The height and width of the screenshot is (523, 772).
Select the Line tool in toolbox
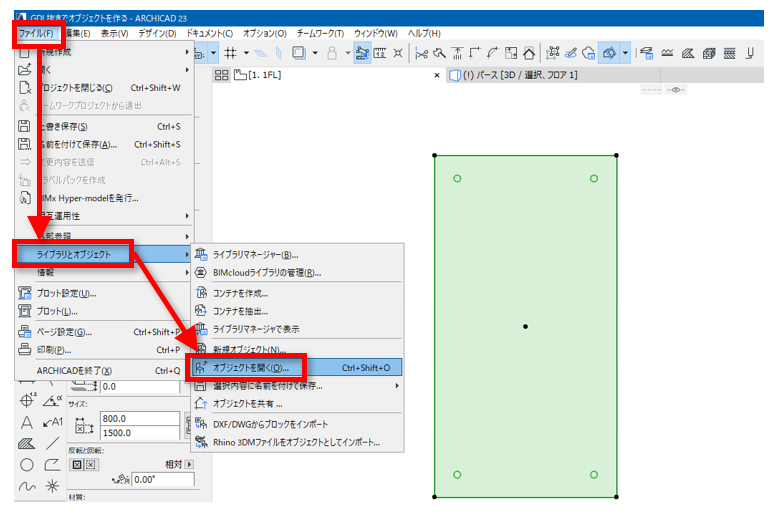[52, 443]
